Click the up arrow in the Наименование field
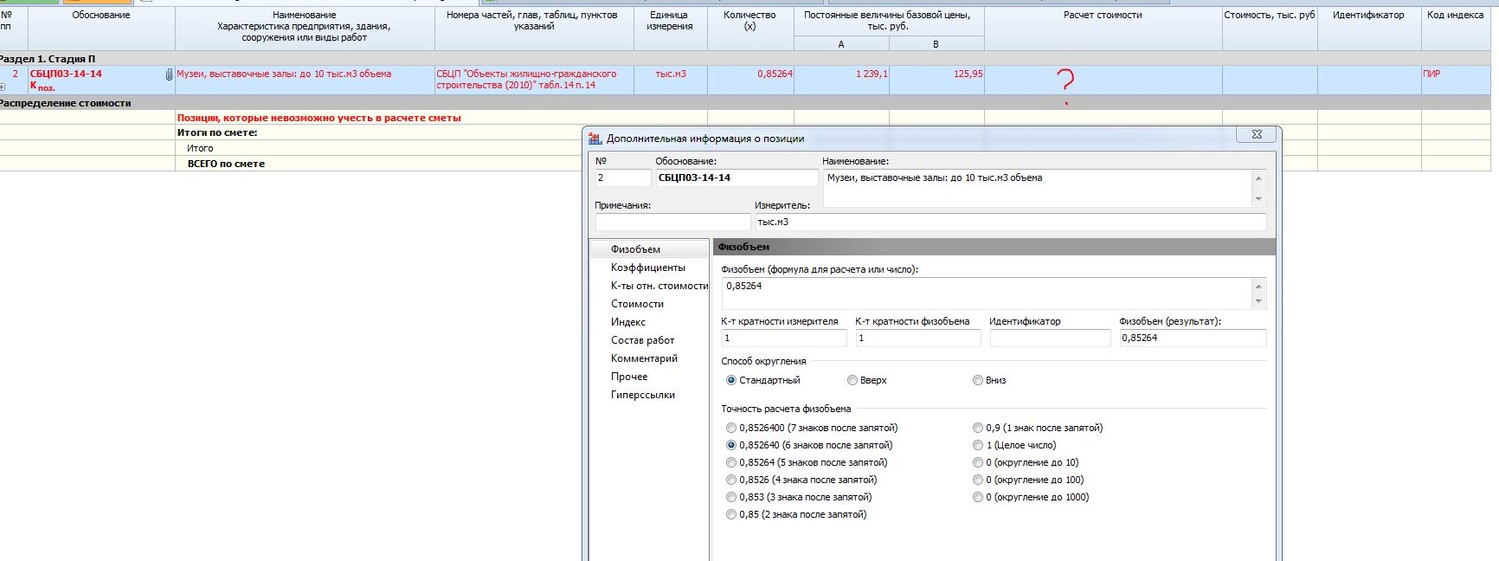Screen dimensions: 1499x561 [x=1258, y=178]
